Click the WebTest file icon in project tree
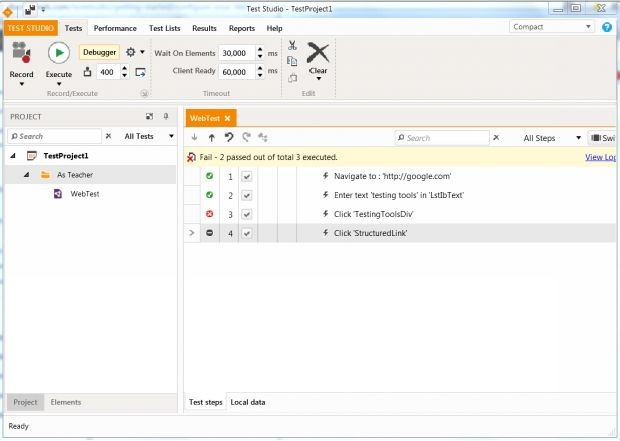The width and height of the screenshot is (620, 441). [58, 194]
